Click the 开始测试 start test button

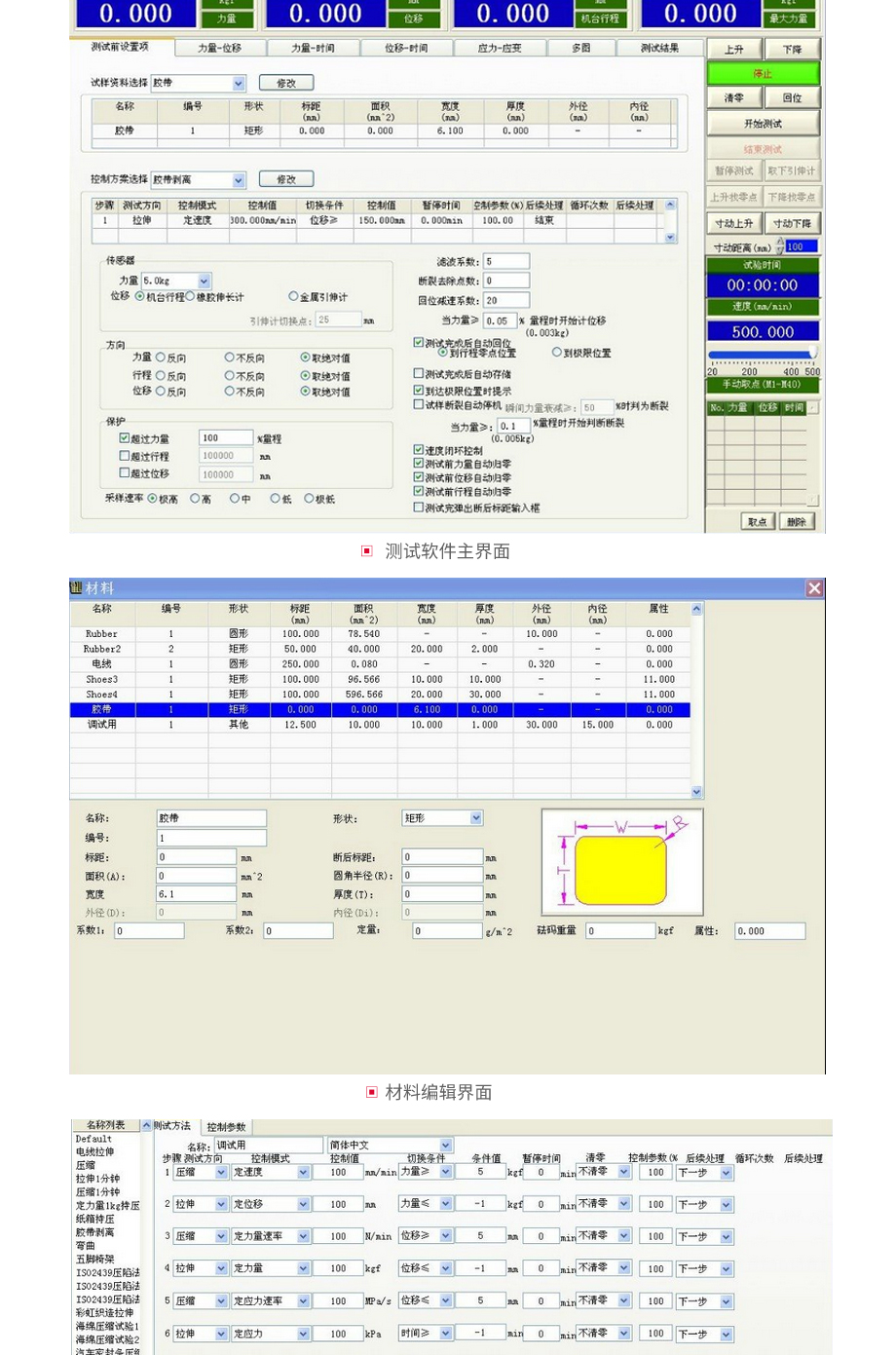click(x=763, y=124)
